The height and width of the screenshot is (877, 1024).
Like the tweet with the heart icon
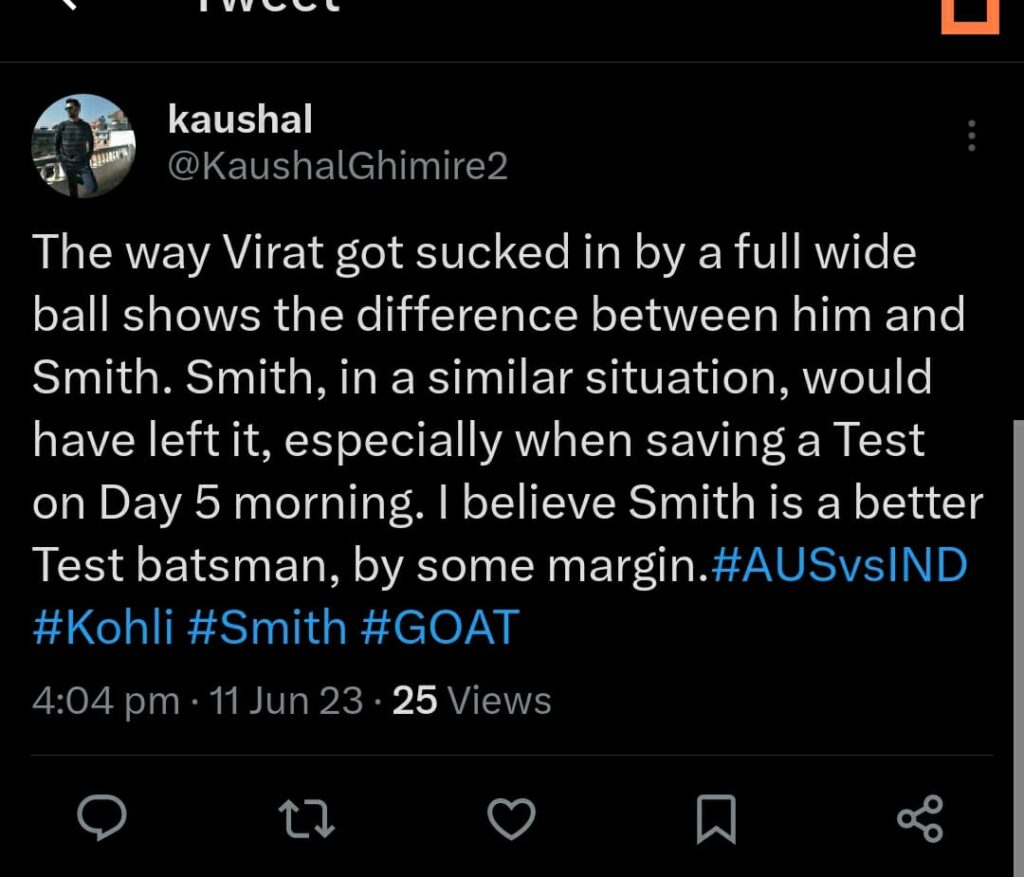(511, 819)
